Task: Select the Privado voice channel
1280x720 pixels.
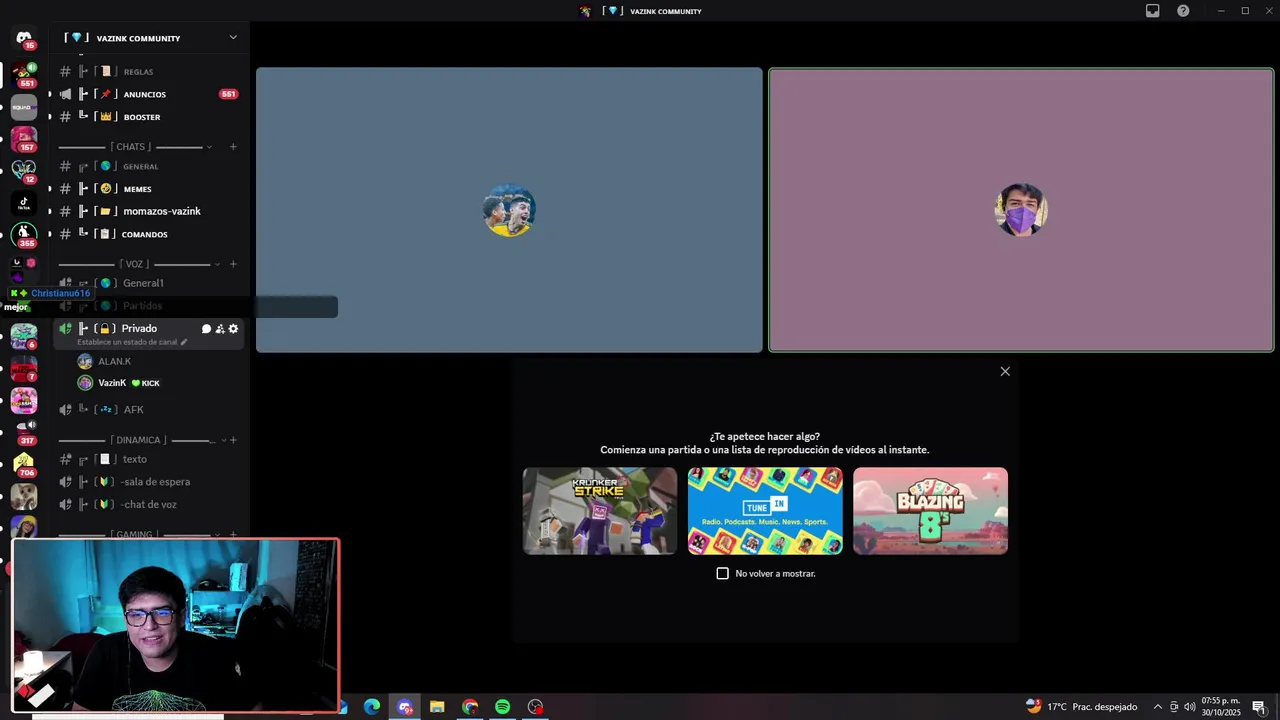Action: pyautogui.click(x=139, y=328)
